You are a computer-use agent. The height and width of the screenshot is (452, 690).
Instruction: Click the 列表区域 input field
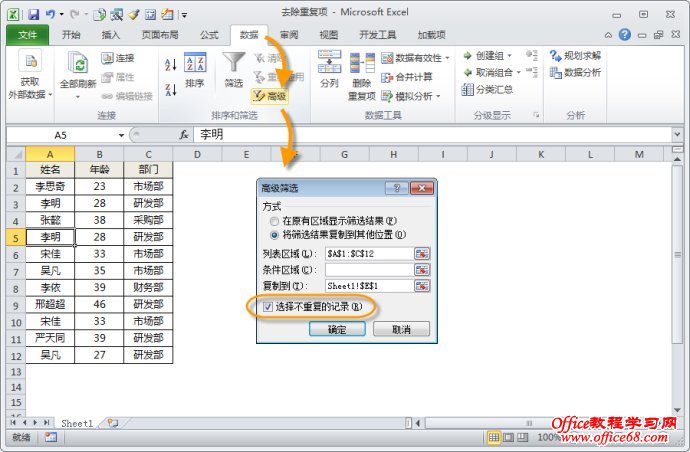(369, 254)
